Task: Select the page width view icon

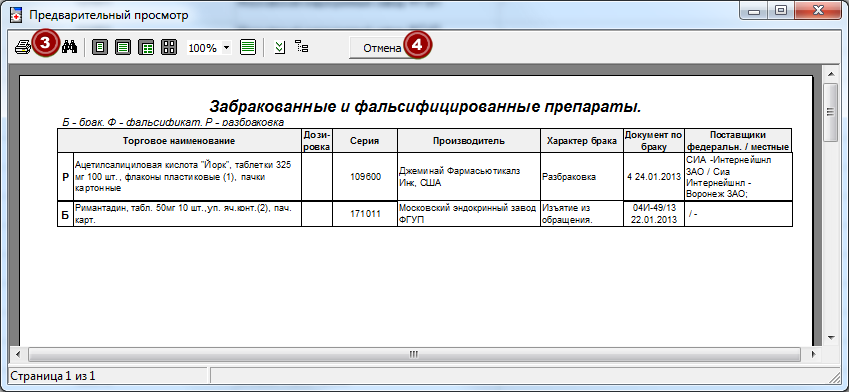Action: [x=123, y=47]
